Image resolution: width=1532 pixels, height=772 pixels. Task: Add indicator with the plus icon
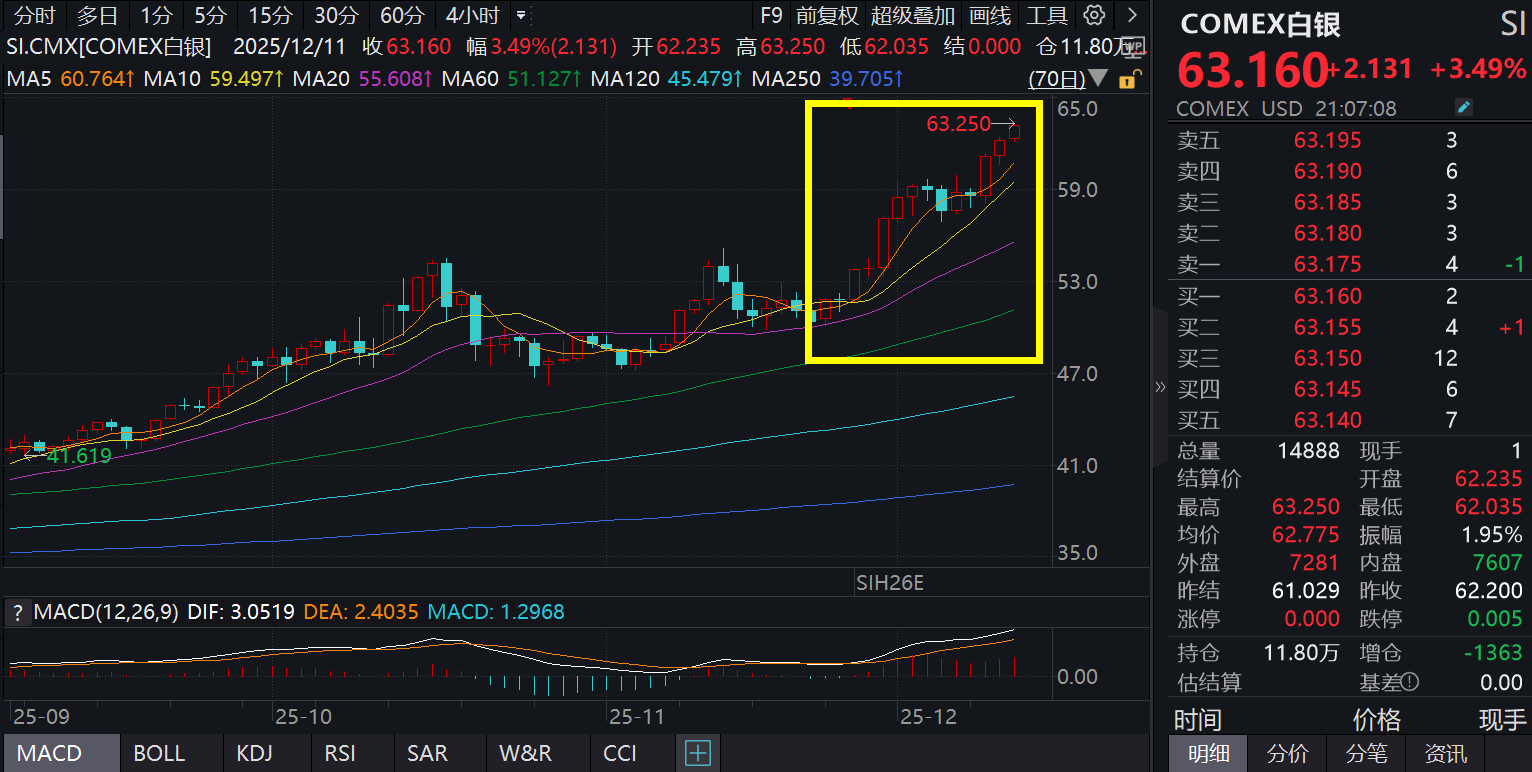[697, 753]
